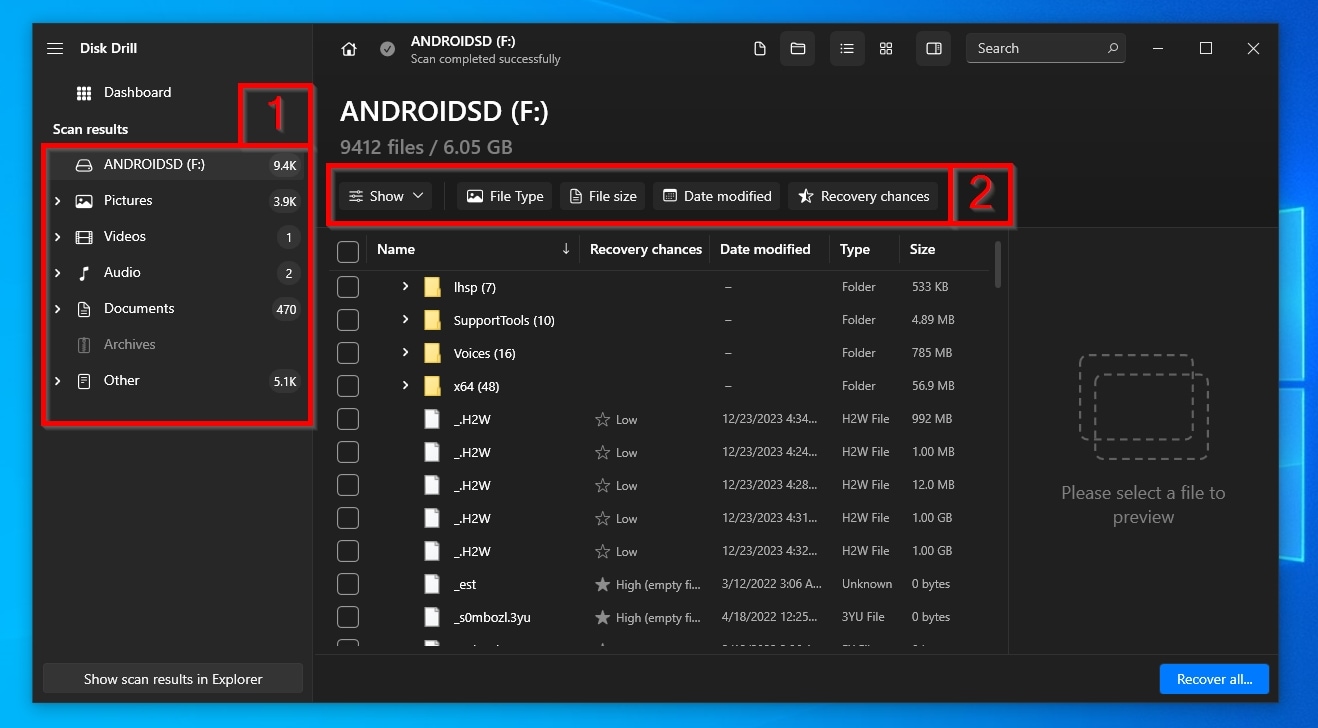The image size is (1318, 728).
Task: Expand the Voices folder row
Action: [x=405, y=353]
